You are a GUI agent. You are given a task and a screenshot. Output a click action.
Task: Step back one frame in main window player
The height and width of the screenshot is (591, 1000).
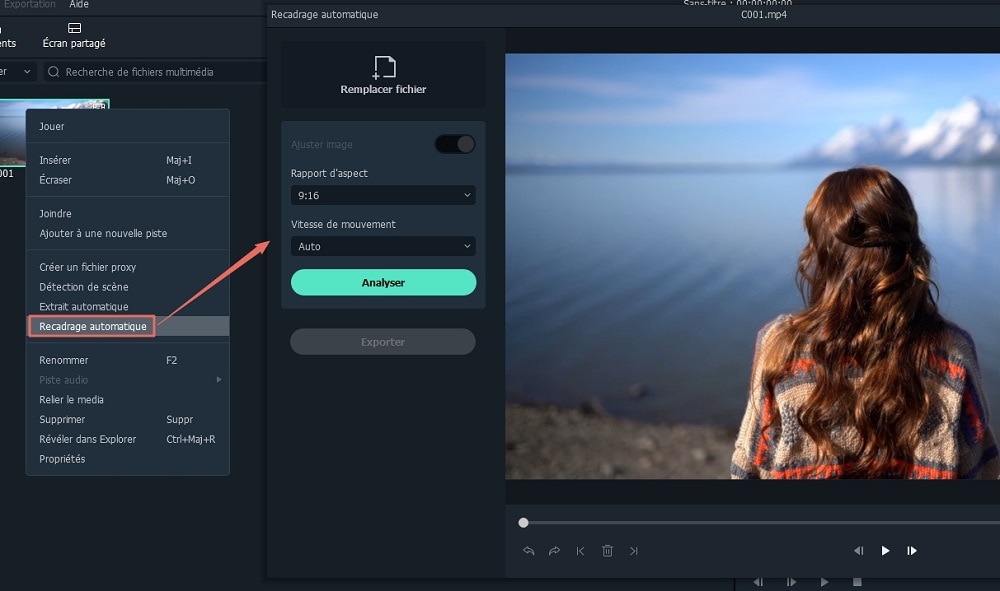758,582
